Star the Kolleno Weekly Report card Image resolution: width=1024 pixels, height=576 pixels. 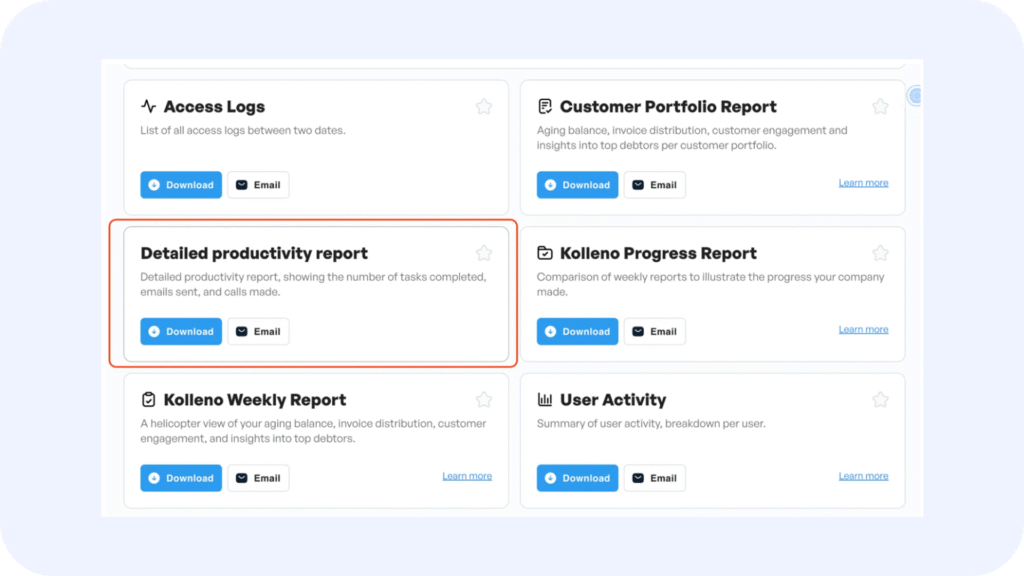point(484,400)
